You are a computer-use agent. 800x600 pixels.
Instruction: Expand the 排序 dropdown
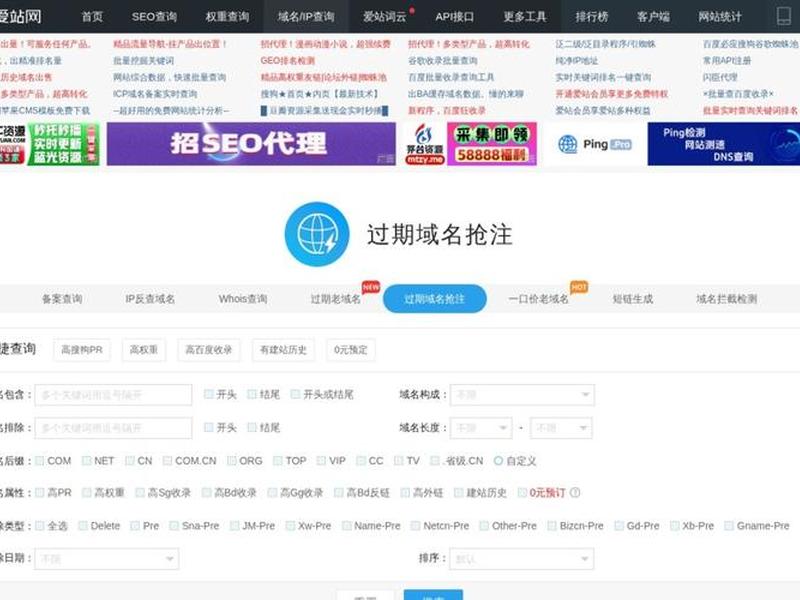point(521,559)
